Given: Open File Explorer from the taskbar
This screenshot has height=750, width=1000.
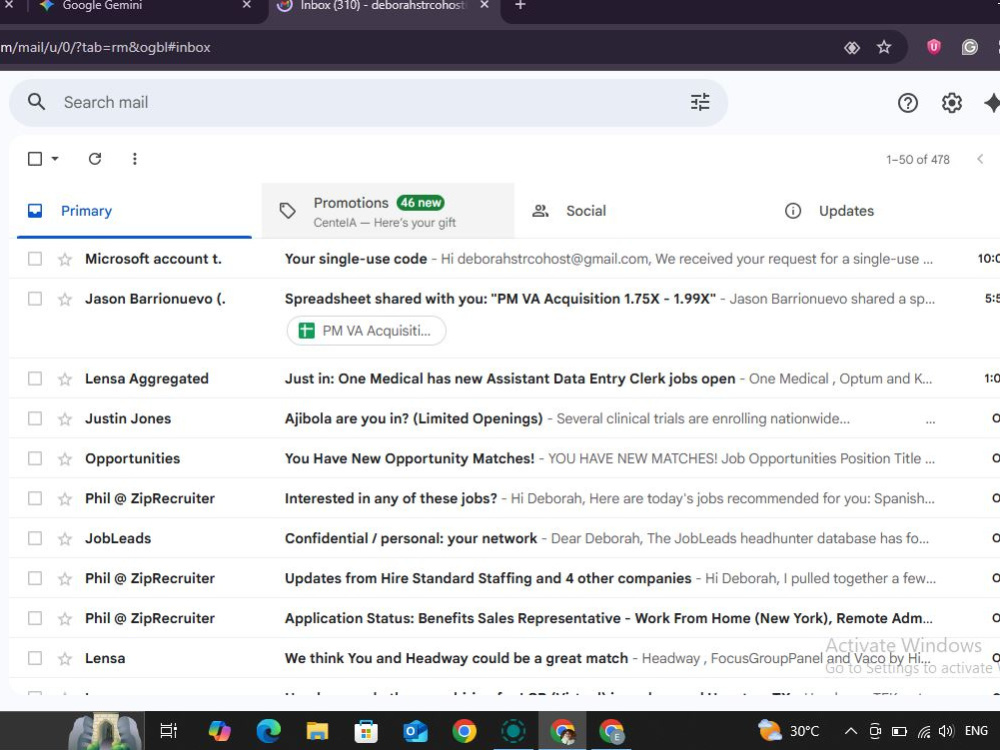Looking at the screenshot, I should (317, 731).
